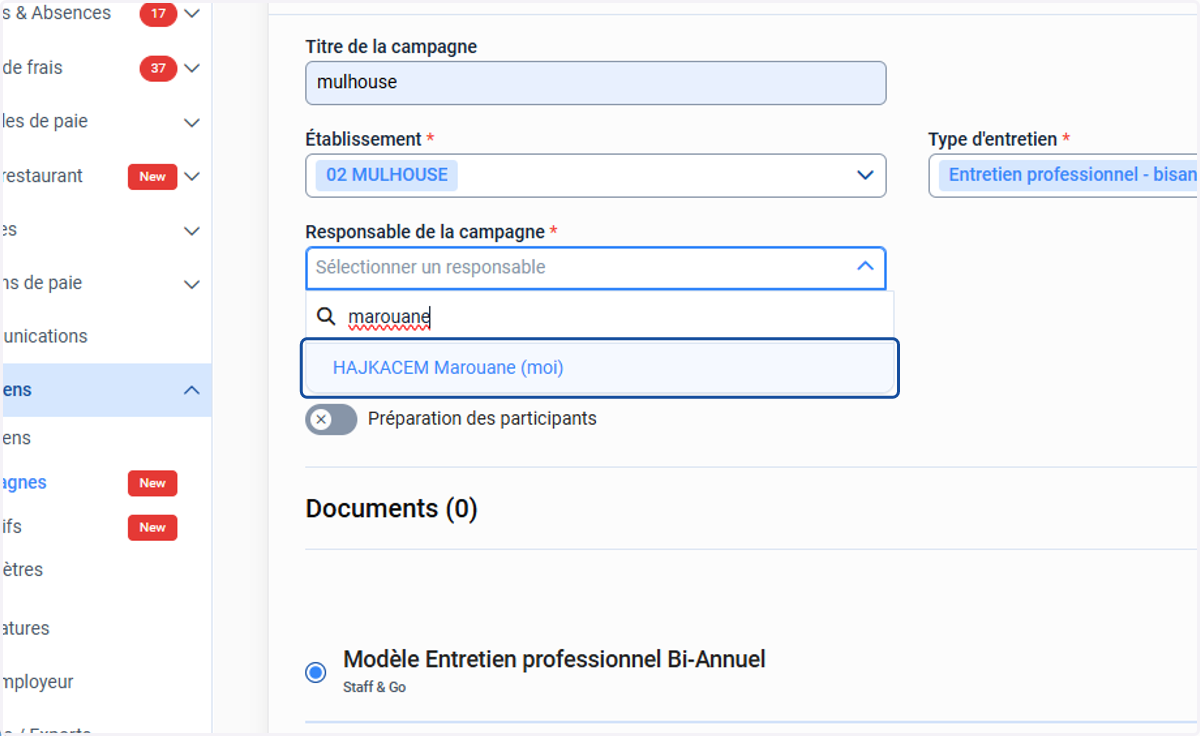Click the red 37 notification badge
The width and height of the screenshot is (1200, 736).
pyautogui.click(x=158, y=68)
